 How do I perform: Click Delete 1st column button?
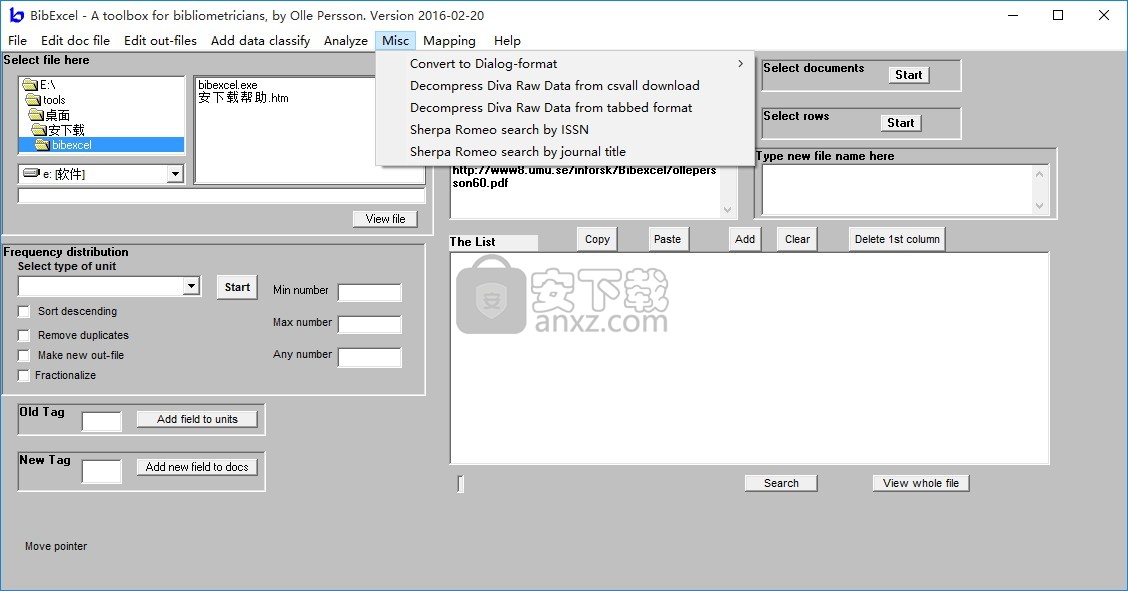tap(897, 239)
